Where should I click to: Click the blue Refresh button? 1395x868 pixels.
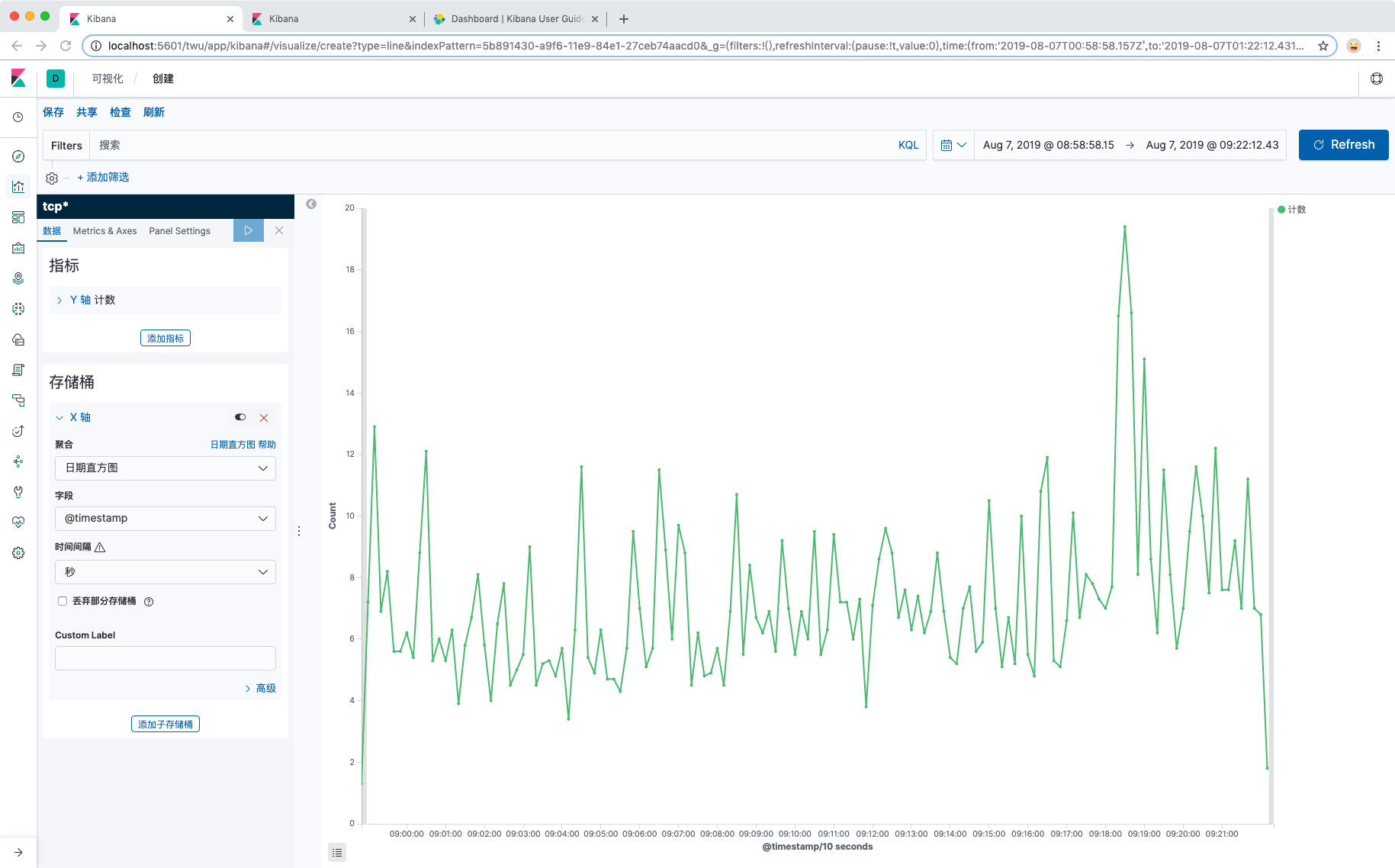1344,145
